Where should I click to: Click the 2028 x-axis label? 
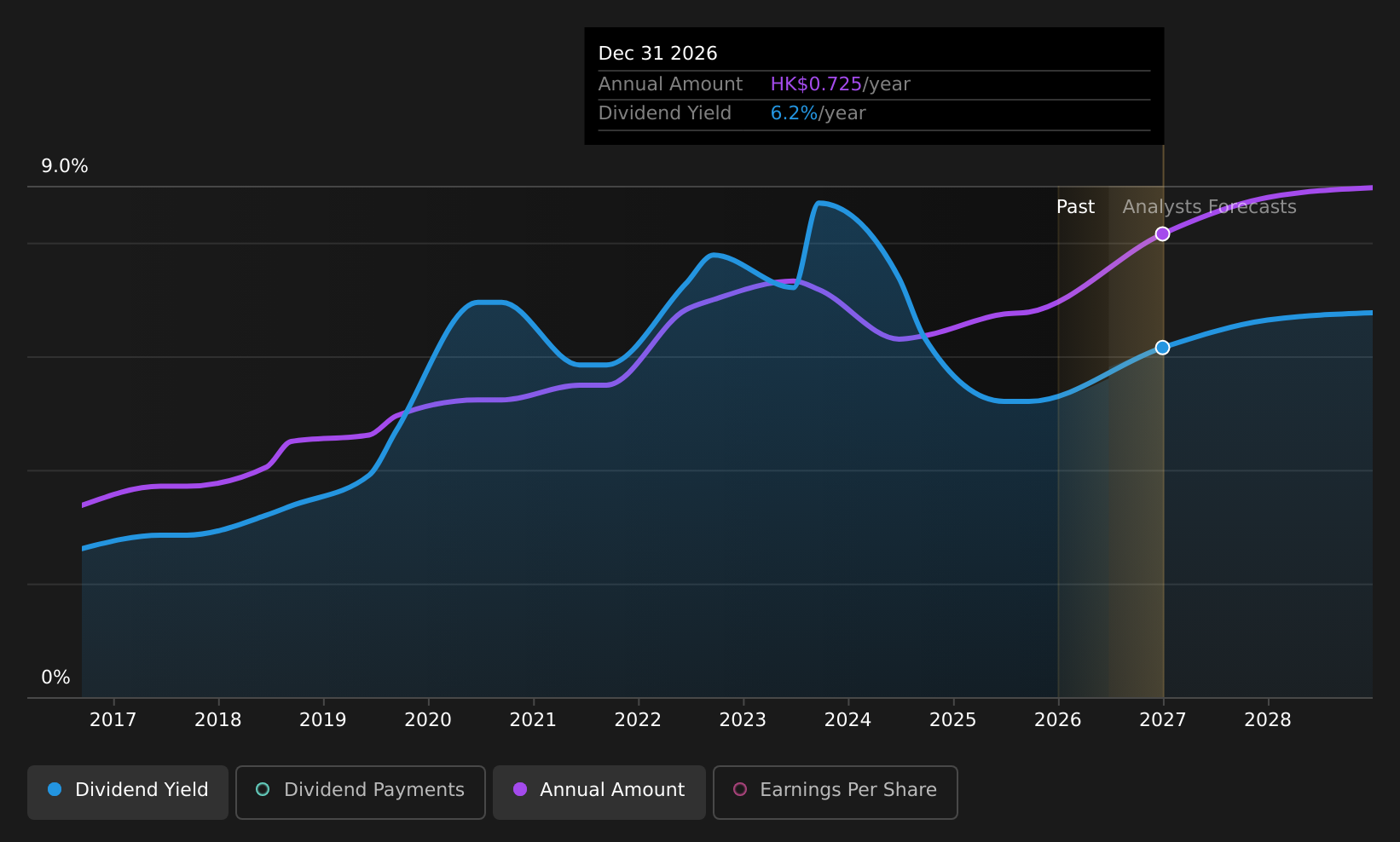coord(1268,720)
